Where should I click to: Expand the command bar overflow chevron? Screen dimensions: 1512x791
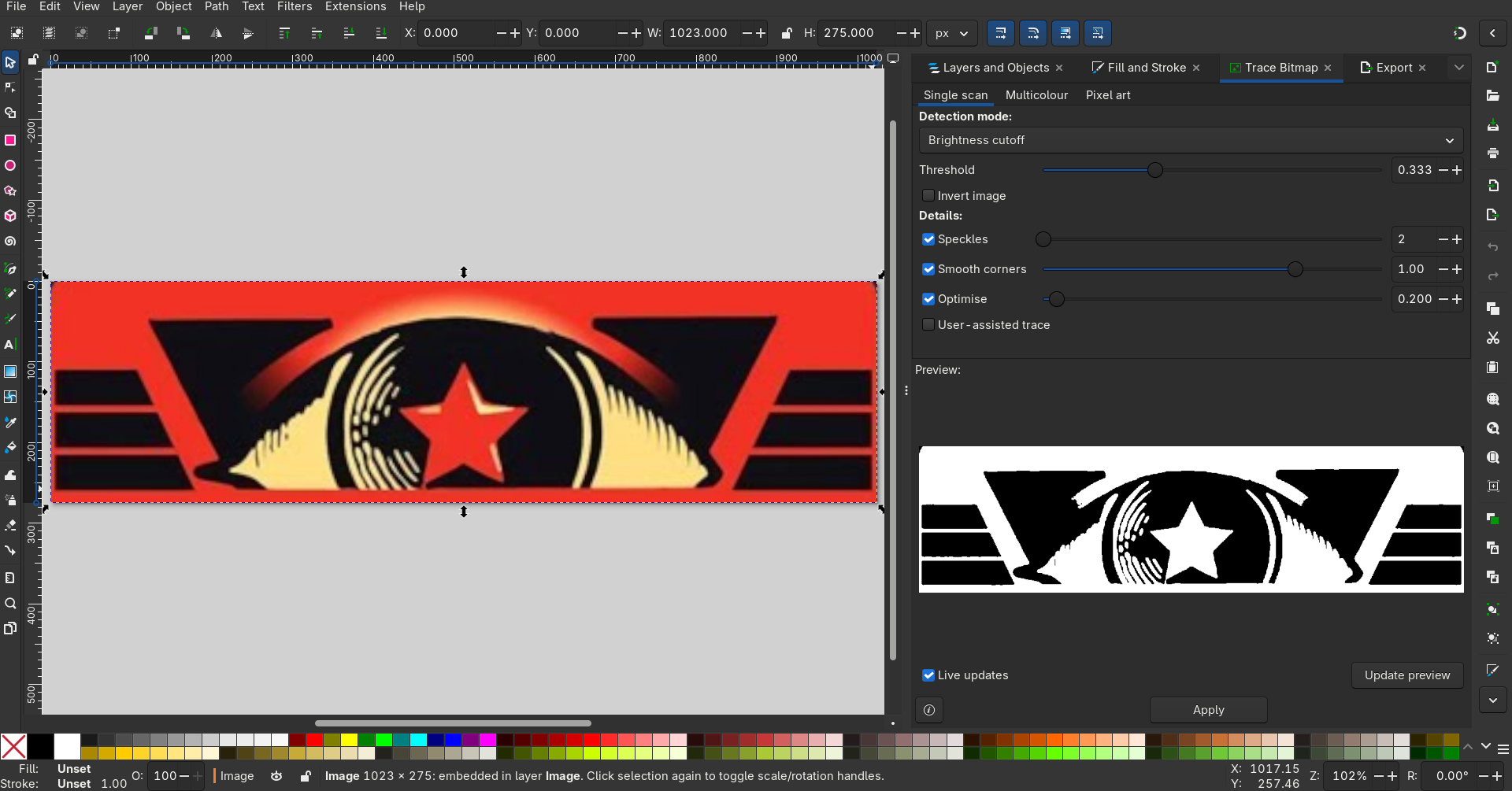pos(1492,700)
